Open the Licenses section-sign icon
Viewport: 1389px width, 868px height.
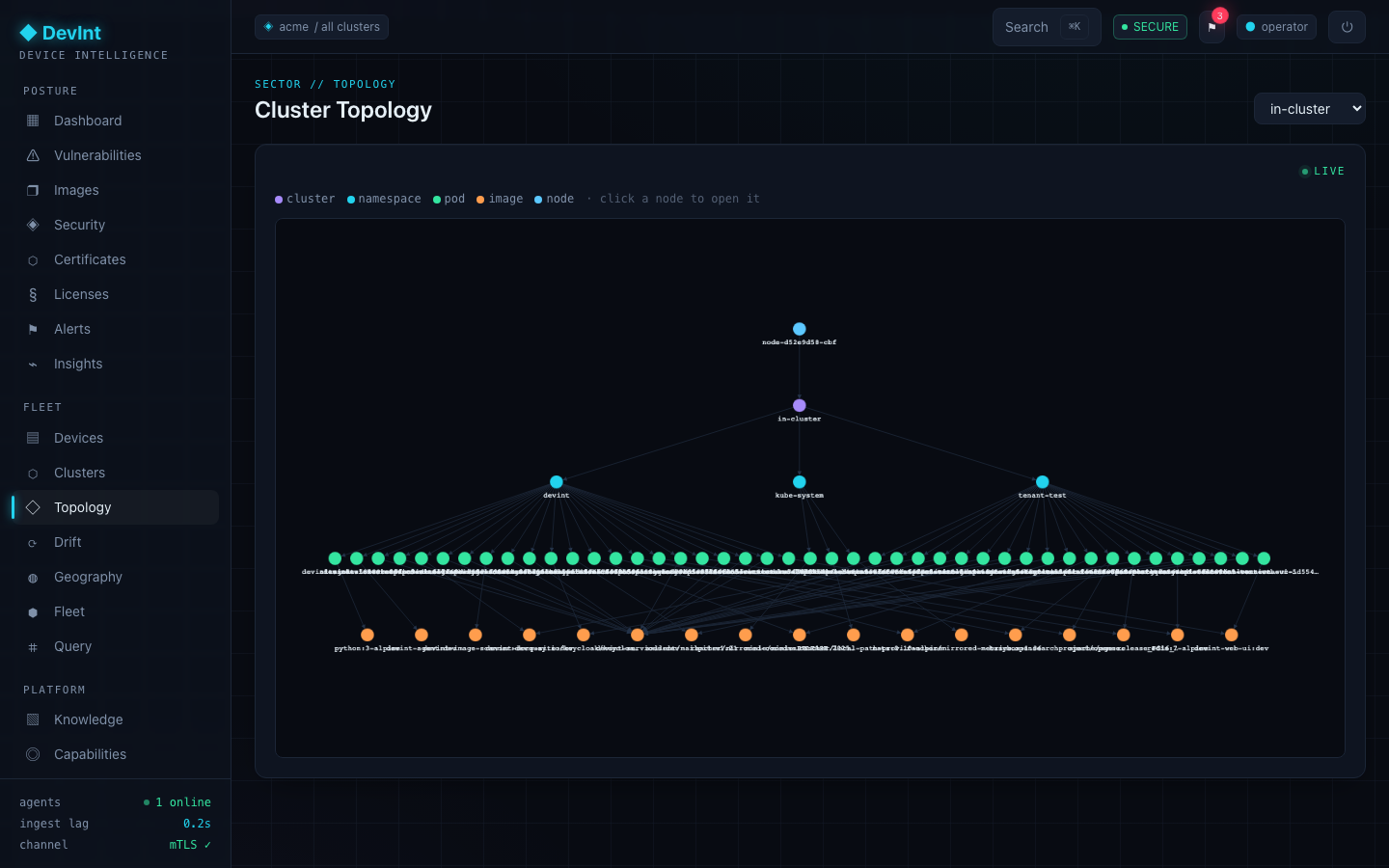[x=33, y=294]
